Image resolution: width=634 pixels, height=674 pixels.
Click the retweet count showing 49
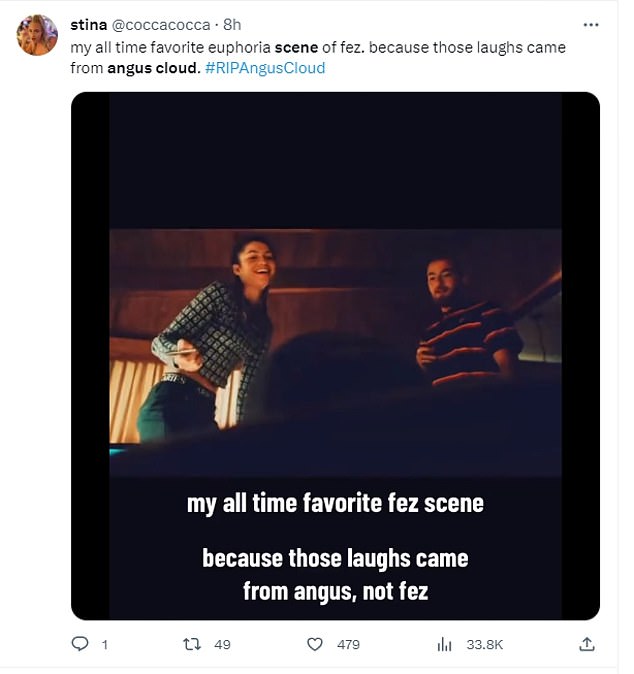click(x=222, y=645)
